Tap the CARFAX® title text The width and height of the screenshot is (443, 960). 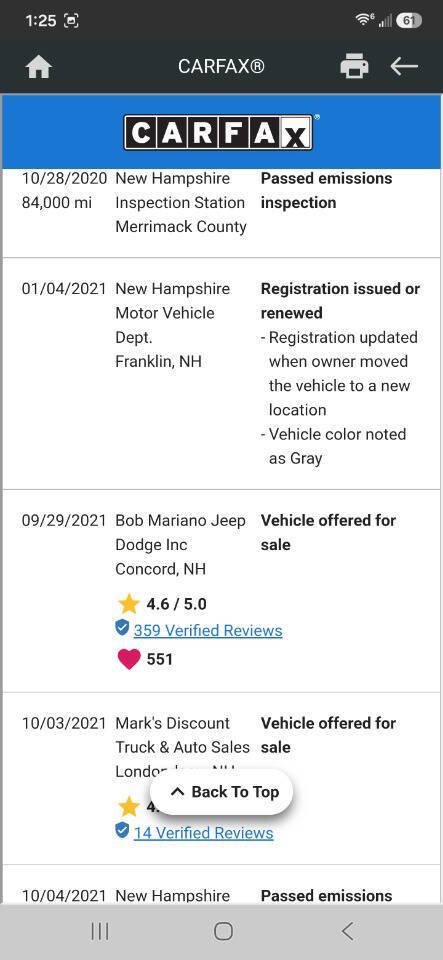pos(222,66)
